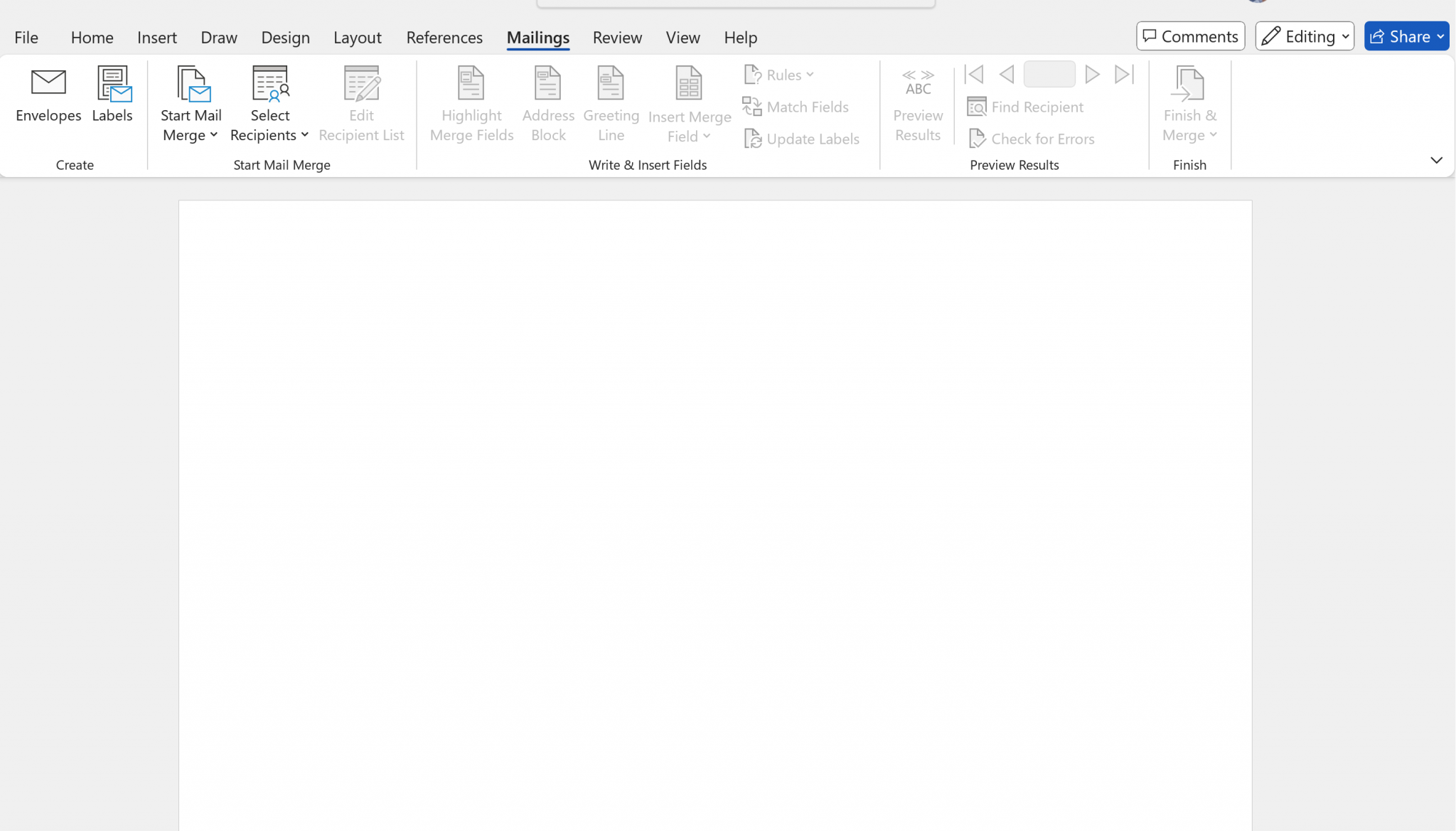Switch to the References tab

coord(444,37)
